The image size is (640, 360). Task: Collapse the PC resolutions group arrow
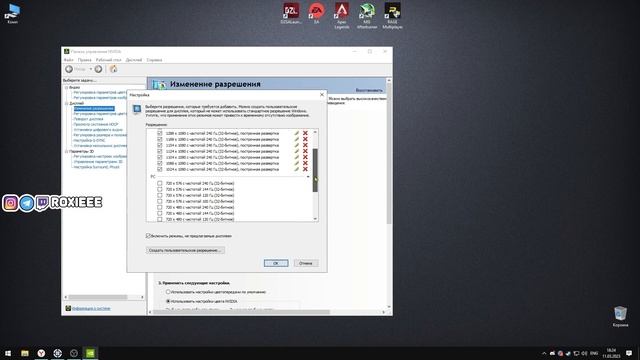pos(308,177)
